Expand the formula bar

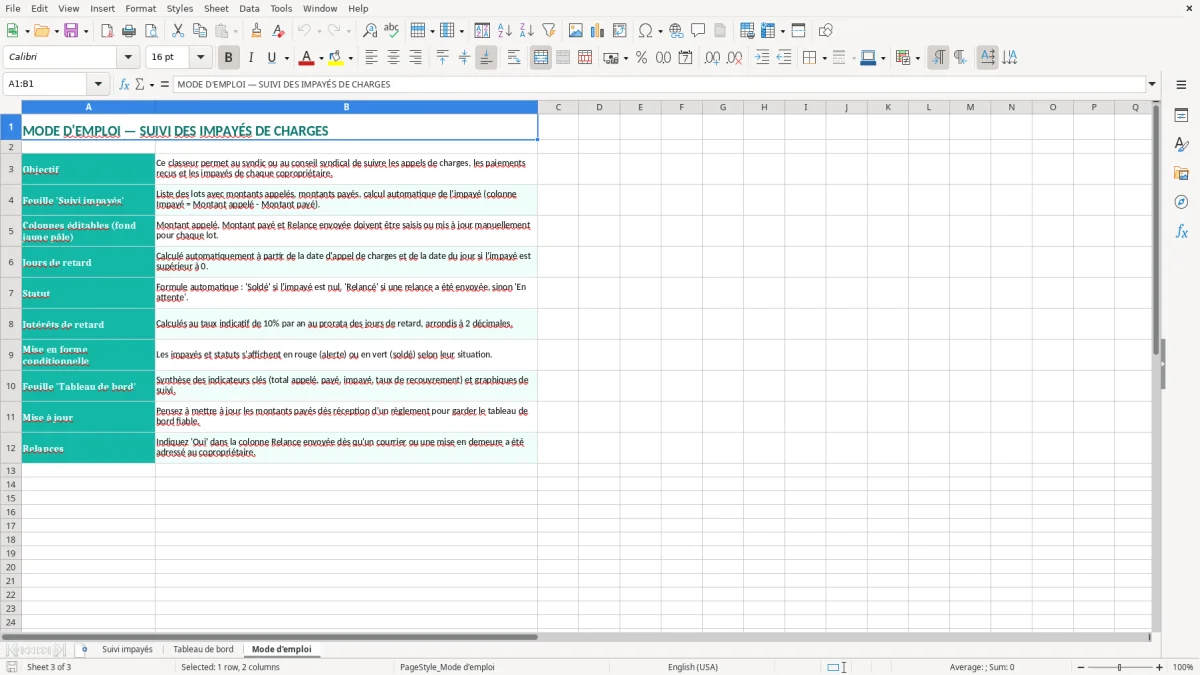tap(1152, 85)
